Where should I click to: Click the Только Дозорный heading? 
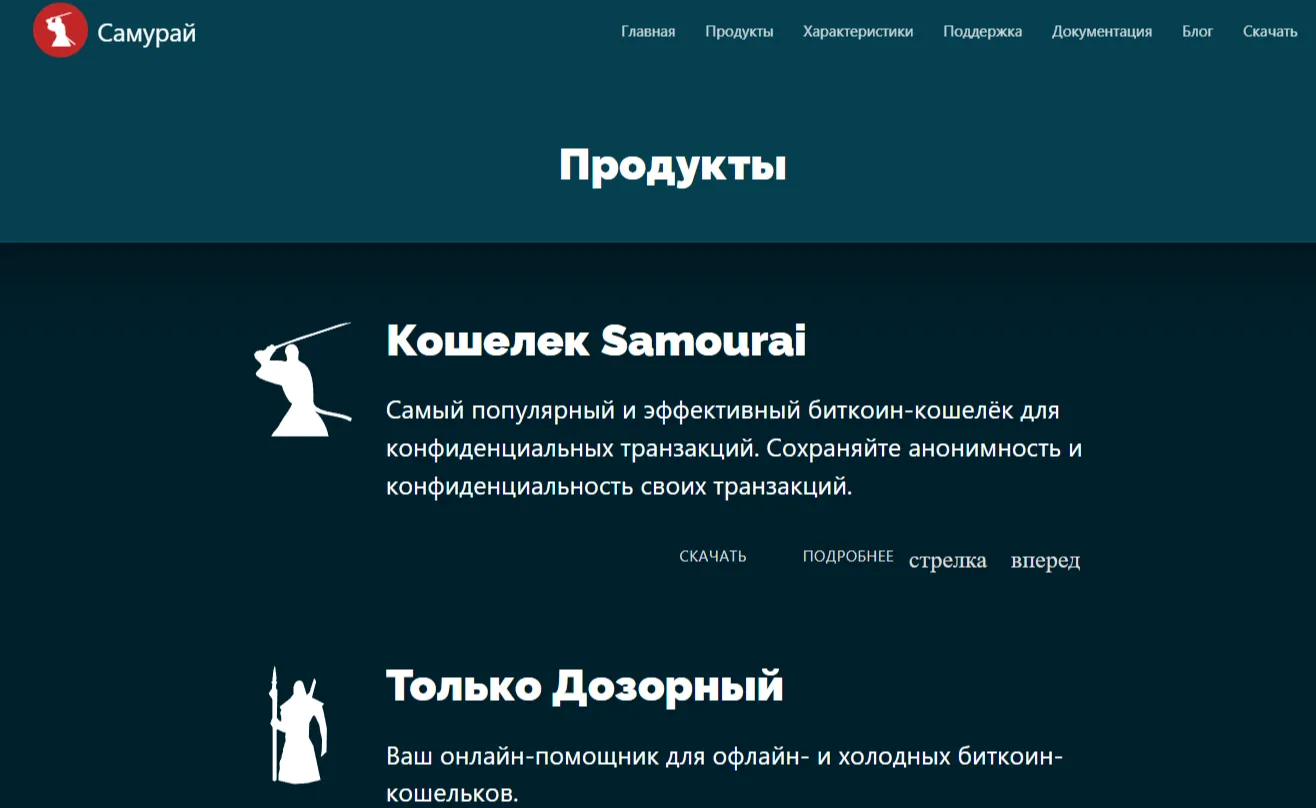(585, 687)
